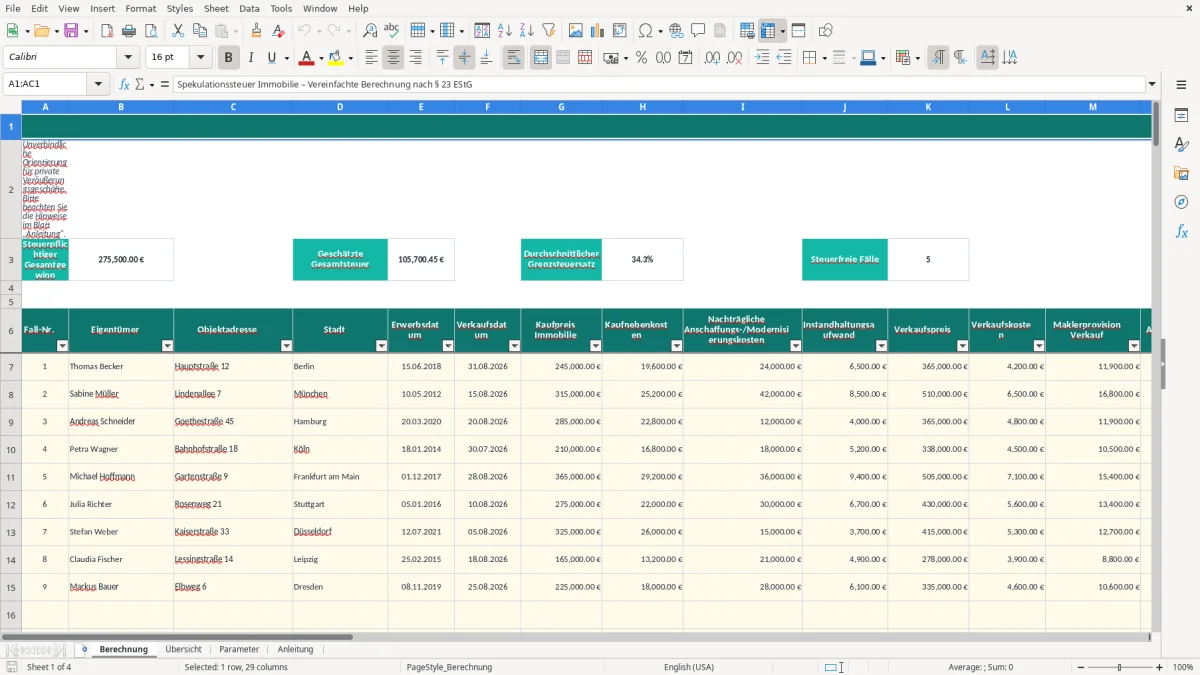1200x675 pixels.
Task: Clear direct formatting
Action: tap(278, 31)
